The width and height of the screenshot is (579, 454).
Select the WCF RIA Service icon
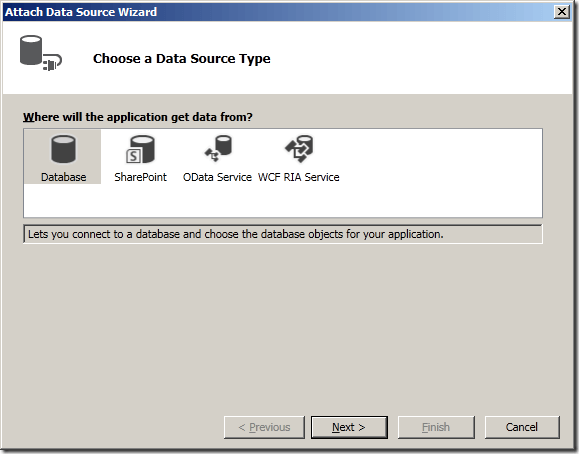click(x=299, y=149)
